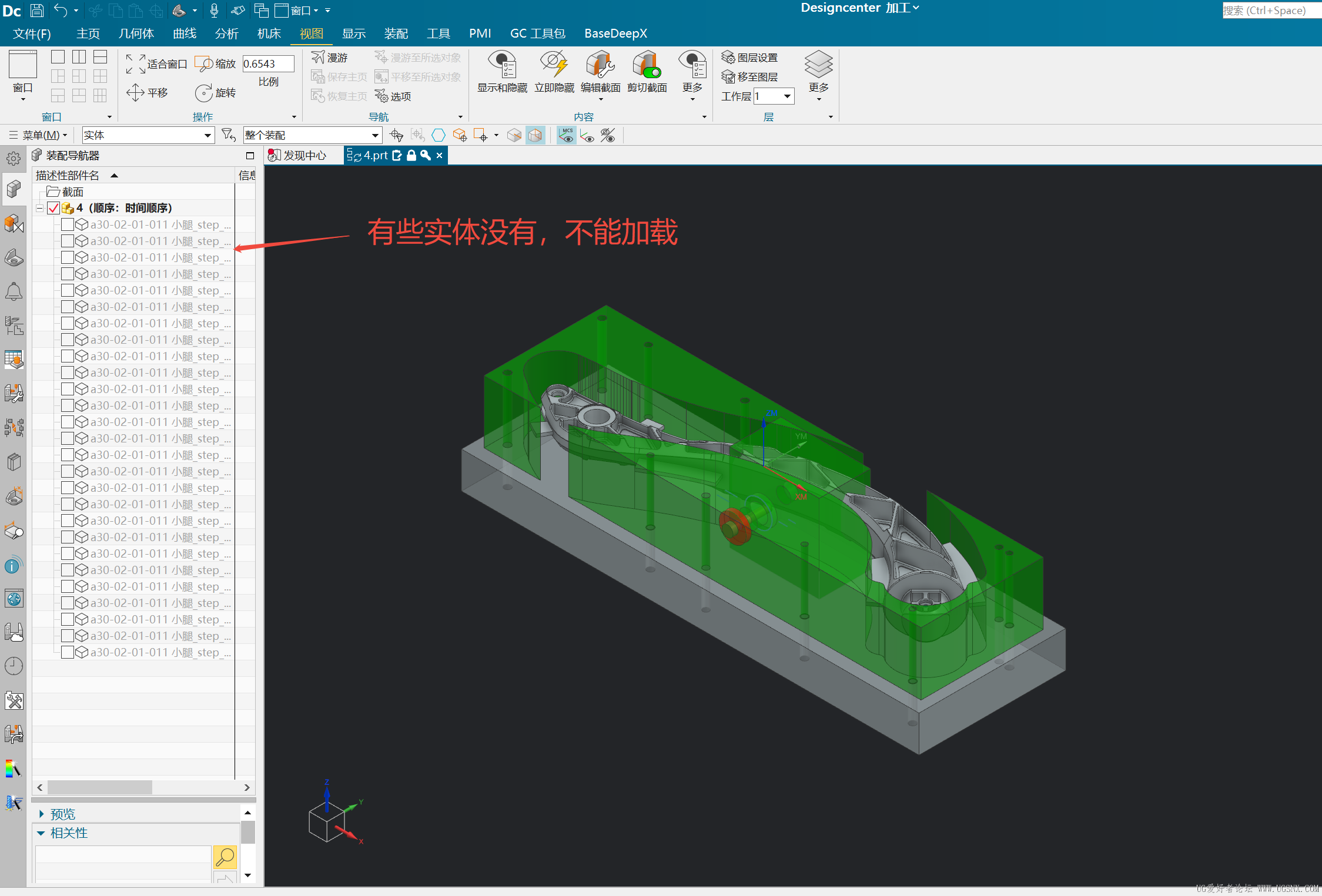Select two side-by-side windows layout
Image resolution: width=1322 pixels, height=896 pixels.
coord(79,56)
